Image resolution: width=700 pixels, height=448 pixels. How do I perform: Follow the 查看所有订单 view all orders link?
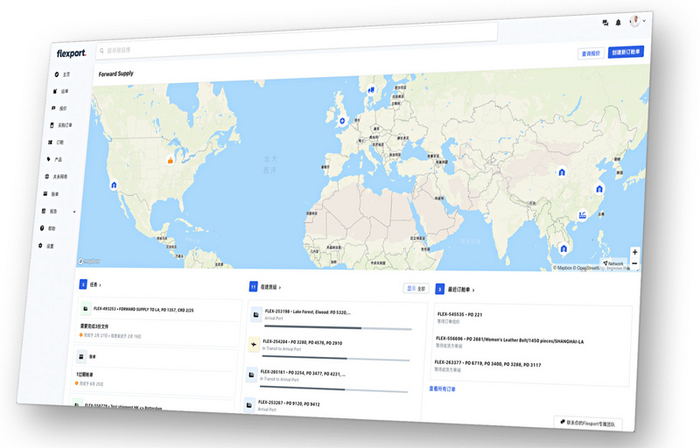pos(442,389)
